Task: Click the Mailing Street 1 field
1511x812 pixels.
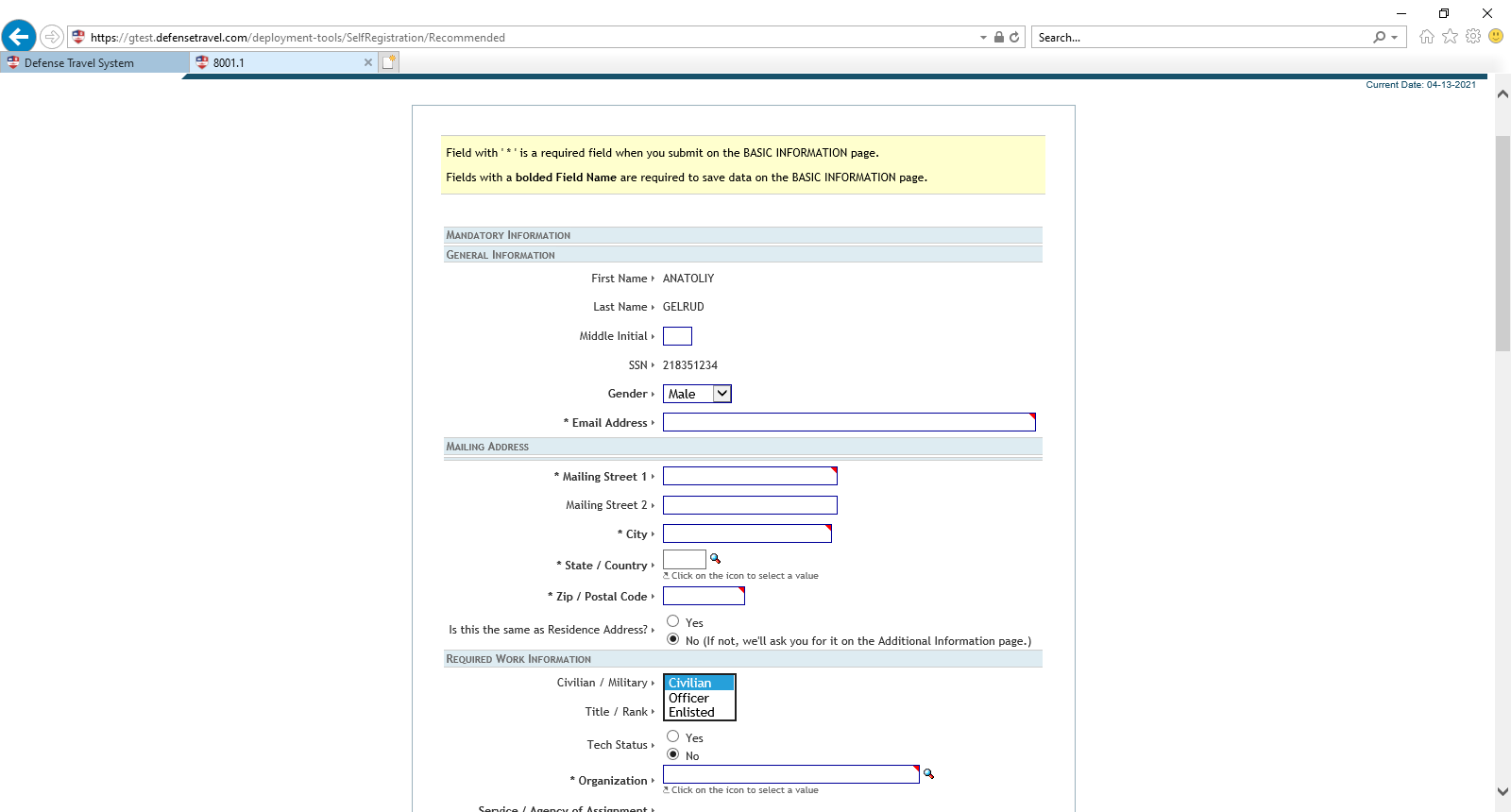Action: pos(750,476)
